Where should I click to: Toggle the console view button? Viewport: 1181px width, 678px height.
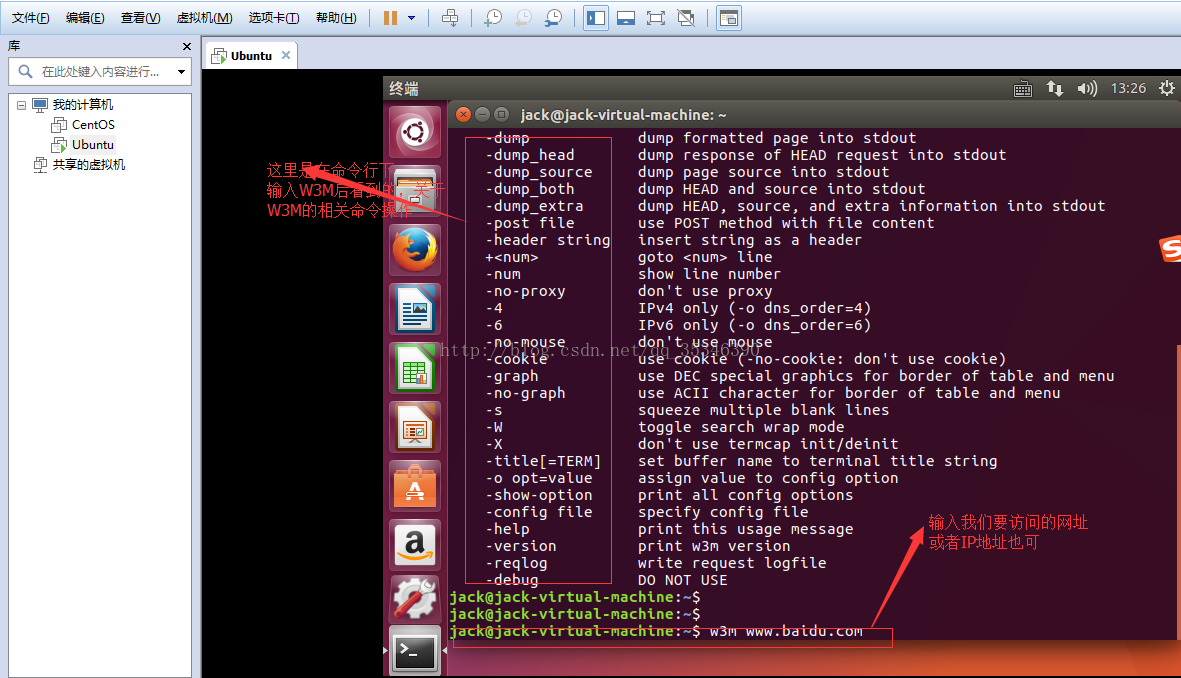(728, 18)
